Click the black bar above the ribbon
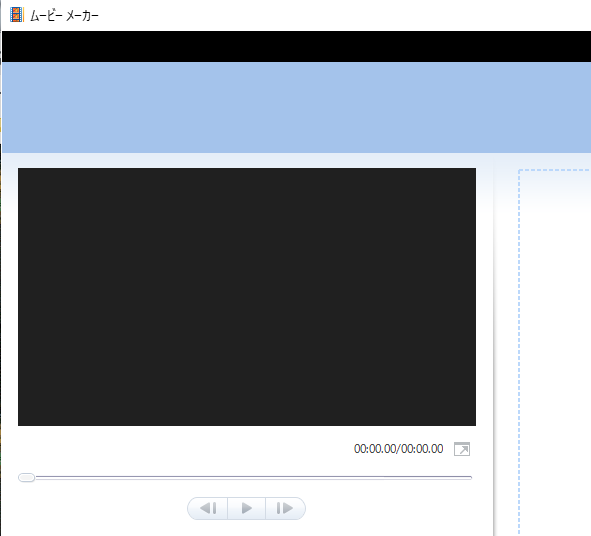This screenshot has width=591, height=536. 297,46
